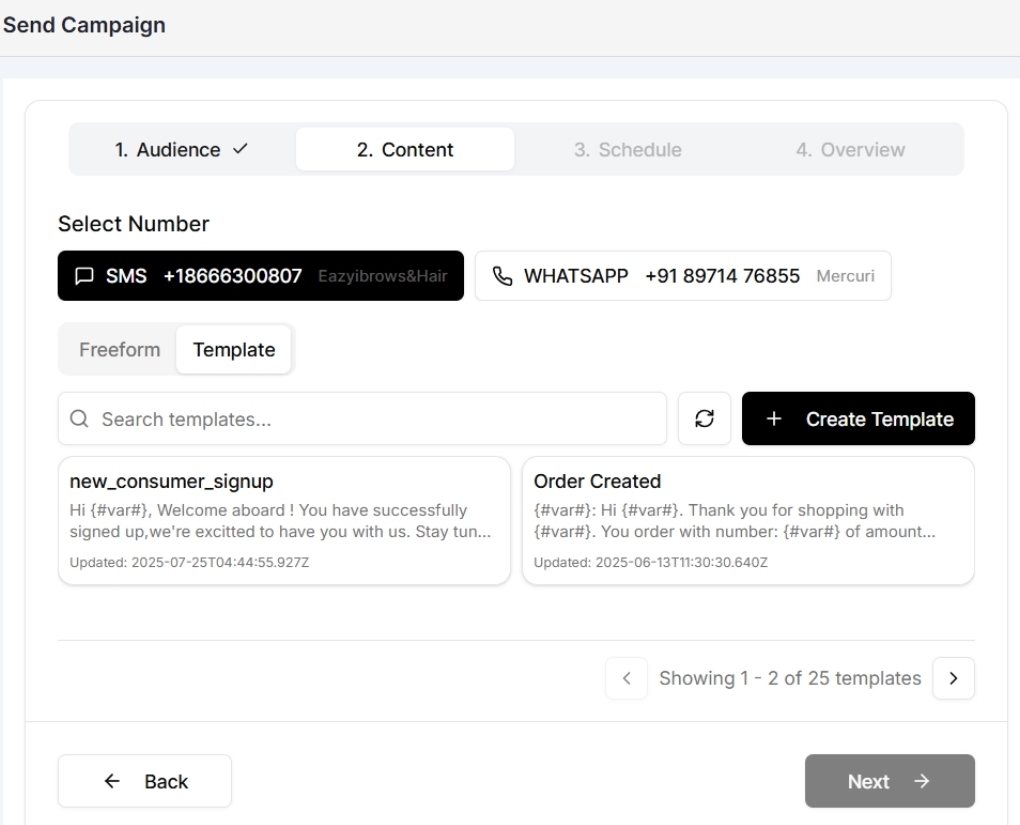Click the plus icon on Create Template
The image size is (1020, 825).
point(772,418)
